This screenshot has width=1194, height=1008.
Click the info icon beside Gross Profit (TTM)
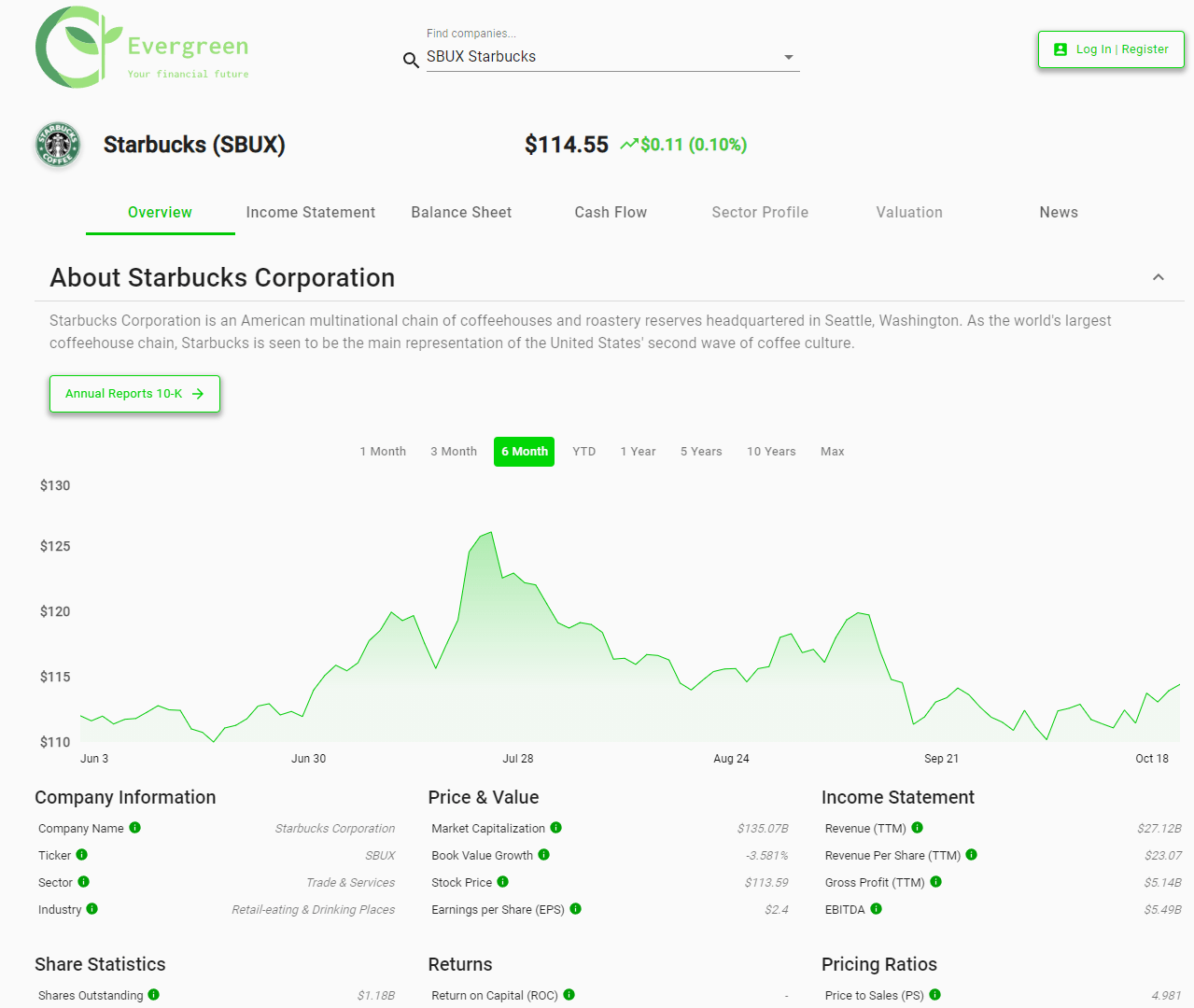(x=936, y=882)
